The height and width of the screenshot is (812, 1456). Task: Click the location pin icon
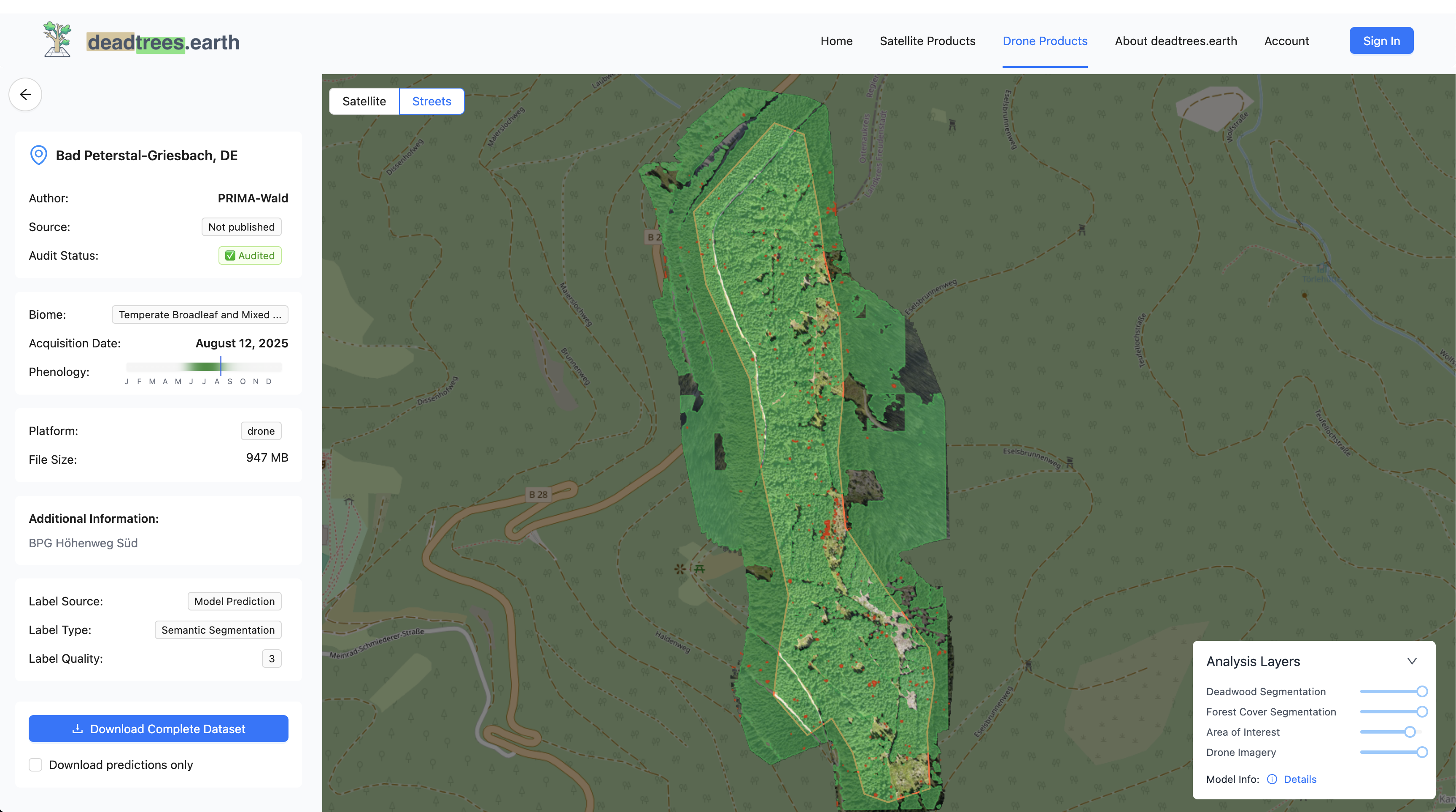(38, 155)
